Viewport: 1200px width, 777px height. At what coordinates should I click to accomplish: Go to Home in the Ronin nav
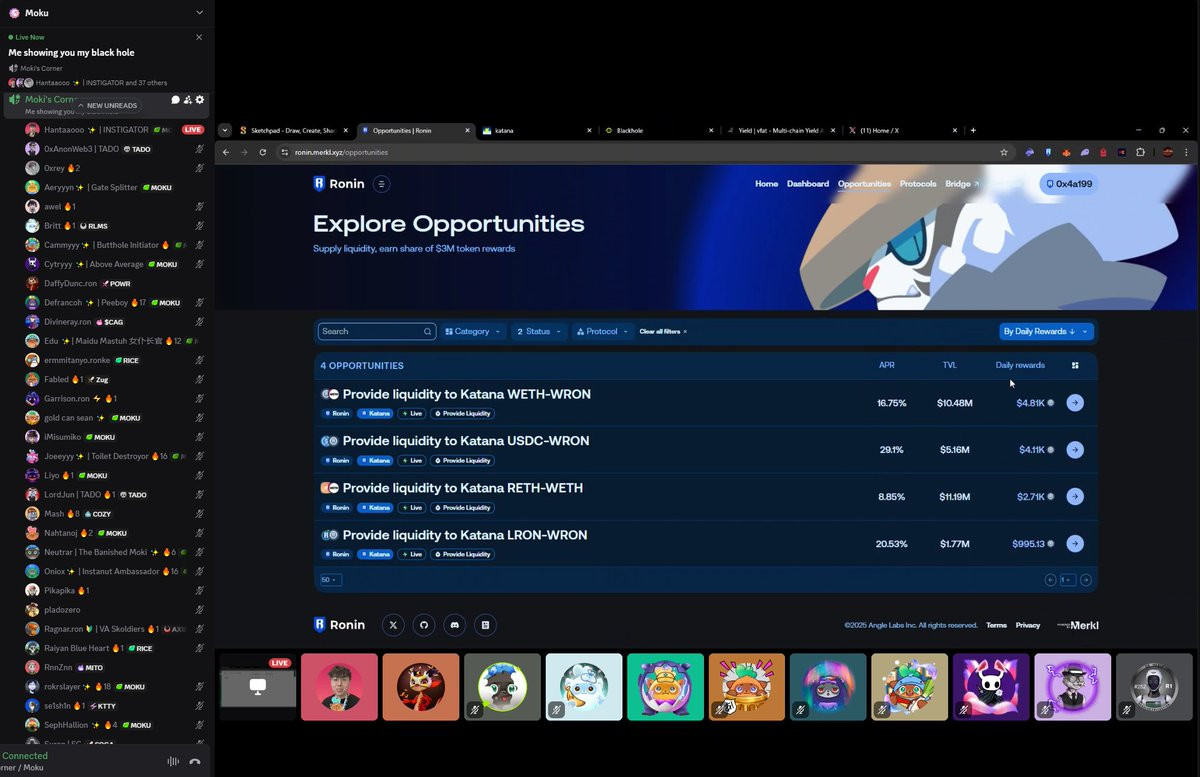pos(766,184)
